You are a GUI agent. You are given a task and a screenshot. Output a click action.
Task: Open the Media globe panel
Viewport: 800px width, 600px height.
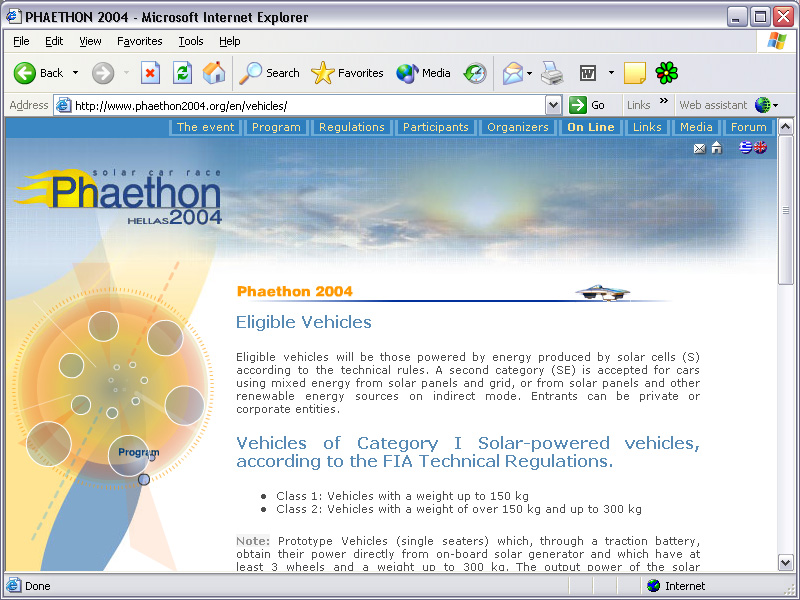tap(423, 73)
